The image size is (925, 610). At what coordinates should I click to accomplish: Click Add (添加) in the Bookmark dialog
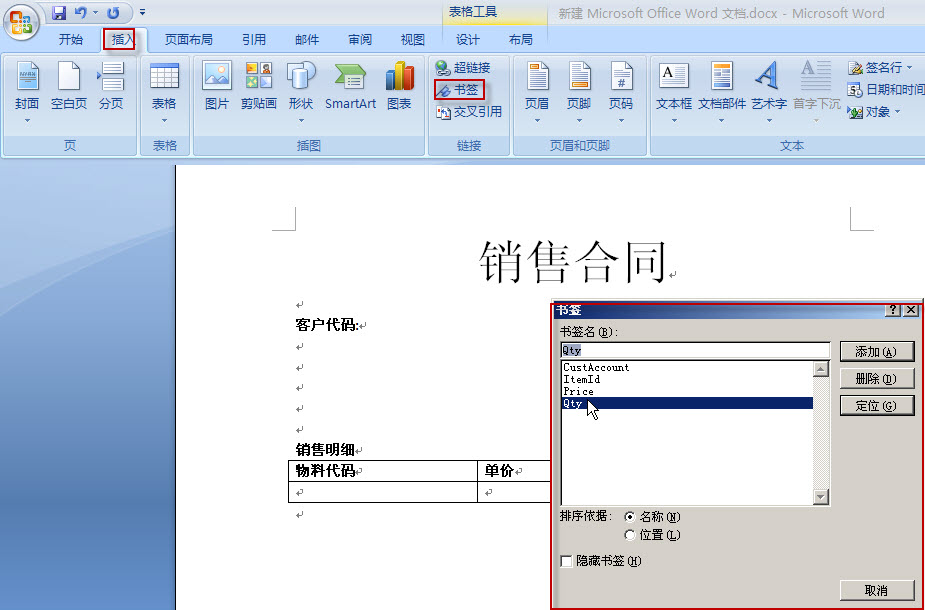[876, 352]
